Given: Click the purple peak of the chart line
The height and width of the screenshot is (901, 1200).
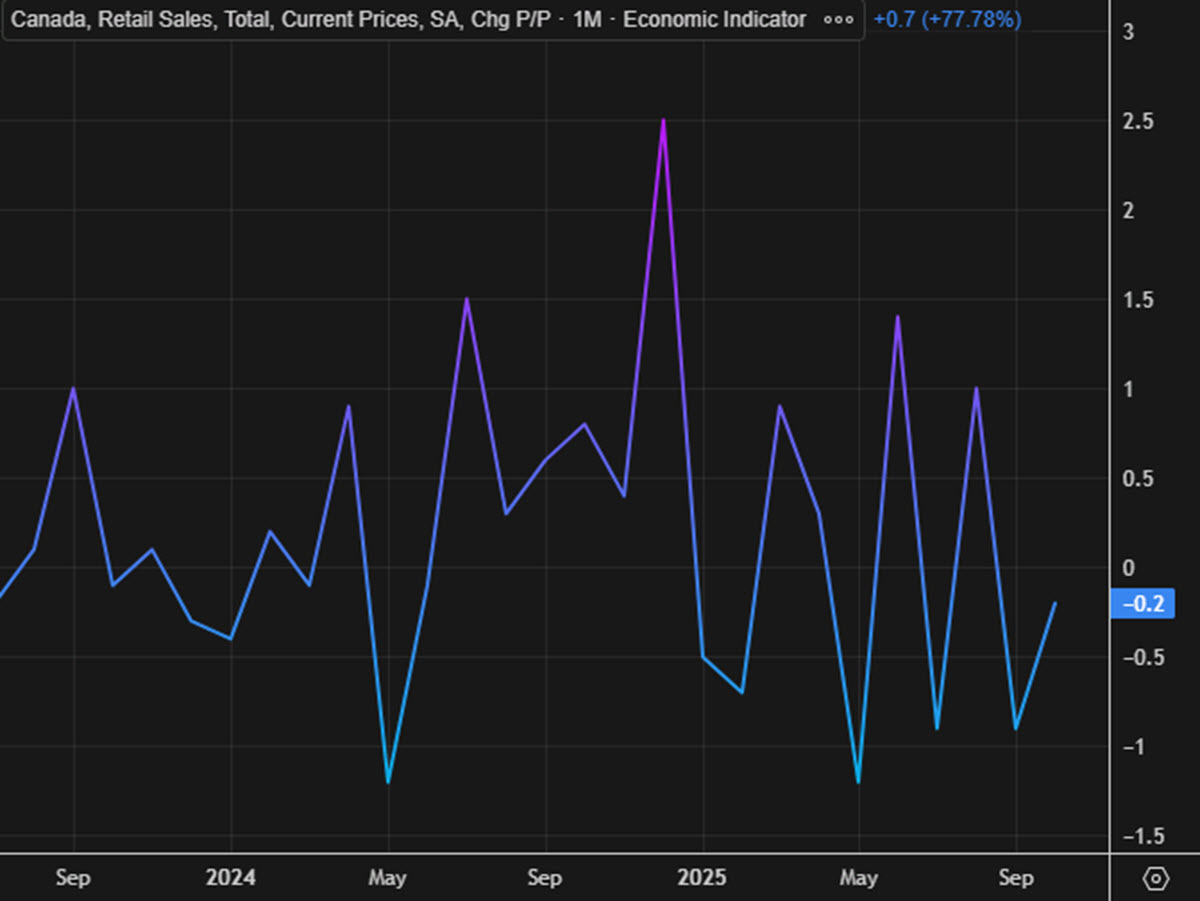Looking at the screenshot, I should point(663,120).
